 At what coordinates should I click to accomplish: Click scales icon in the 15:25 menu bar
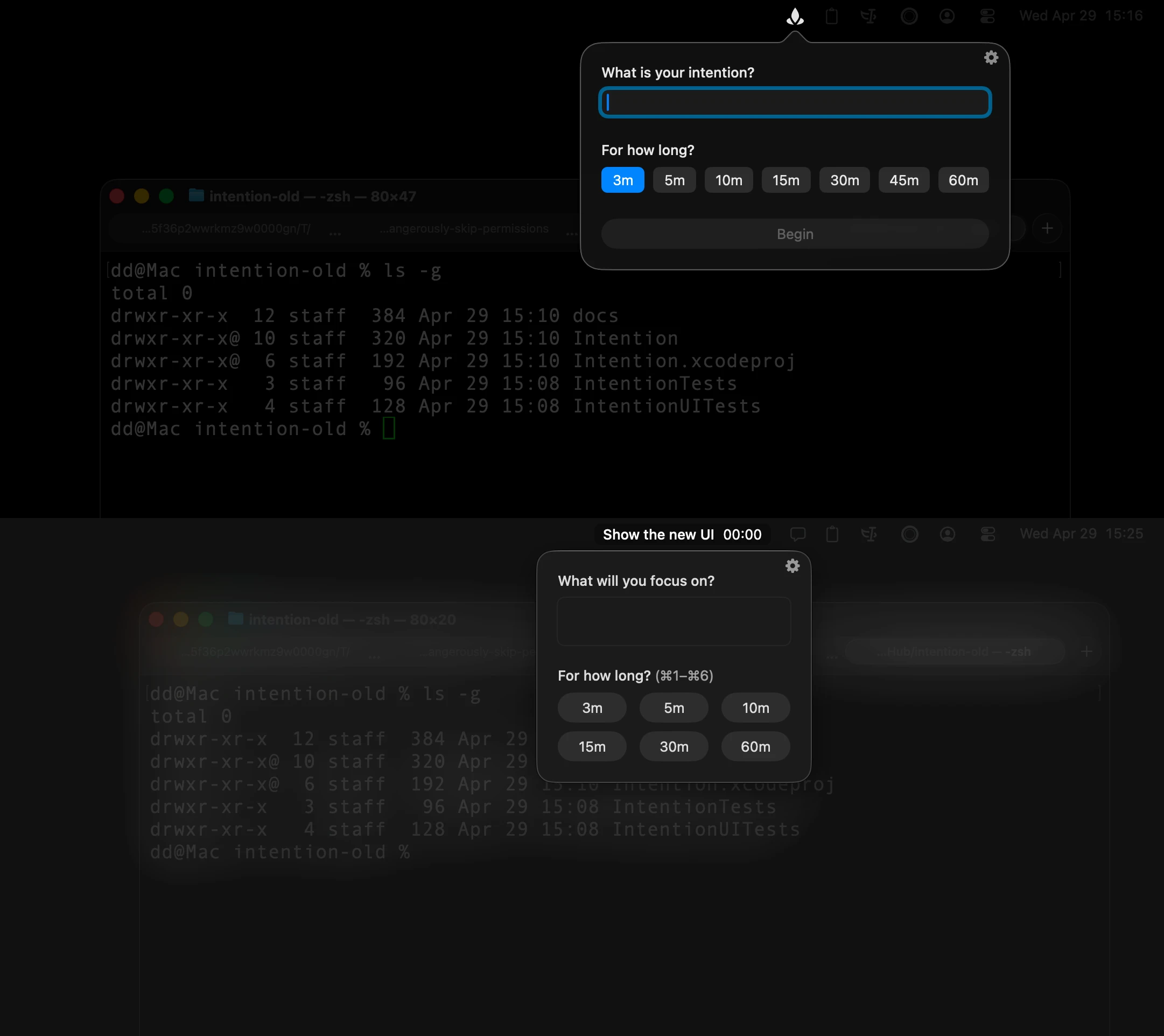(869, 534)
